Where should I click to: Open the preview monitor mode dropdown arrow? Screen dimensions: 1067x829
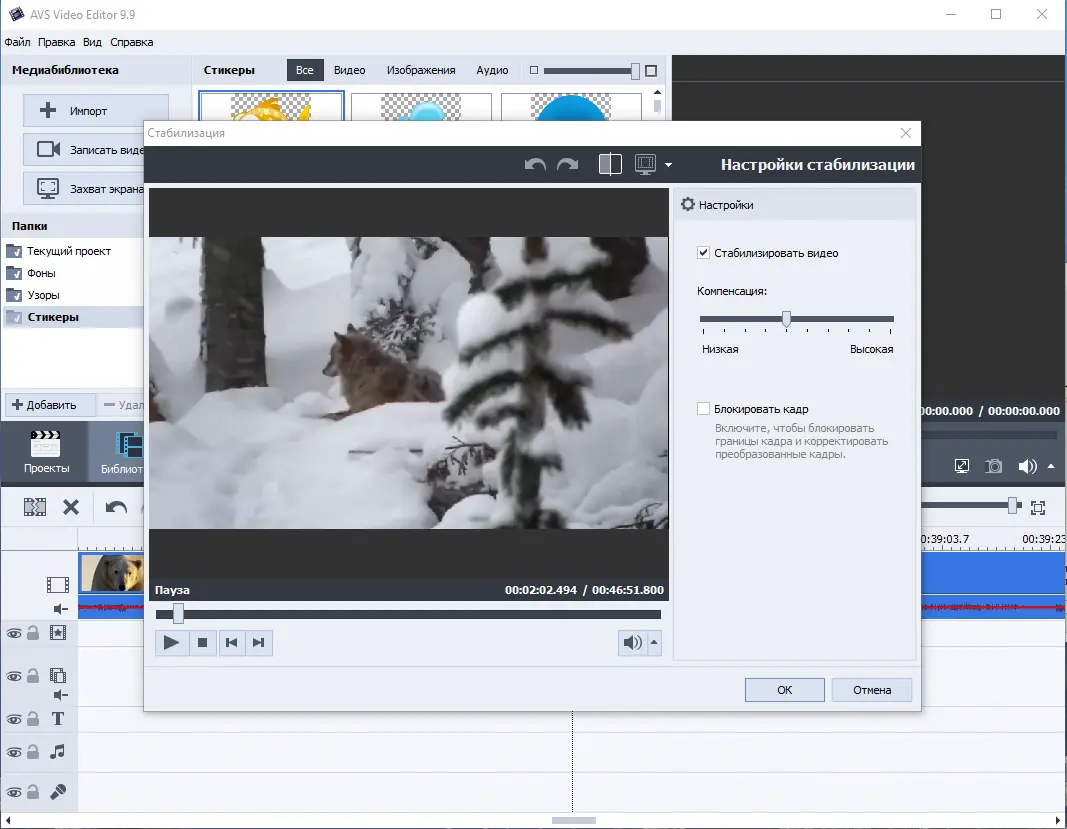click(668, 166)
